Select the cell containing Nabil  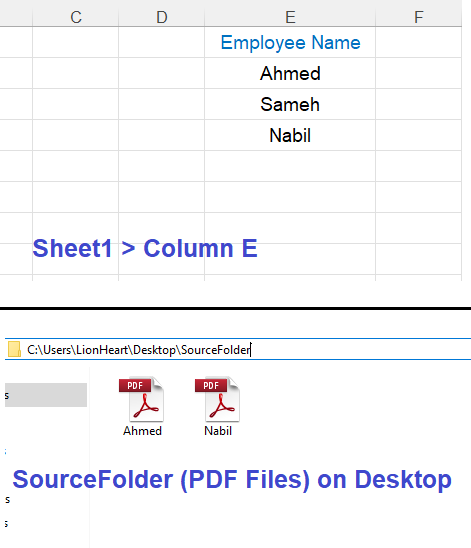pyautogui.click(x=290, y=135)
